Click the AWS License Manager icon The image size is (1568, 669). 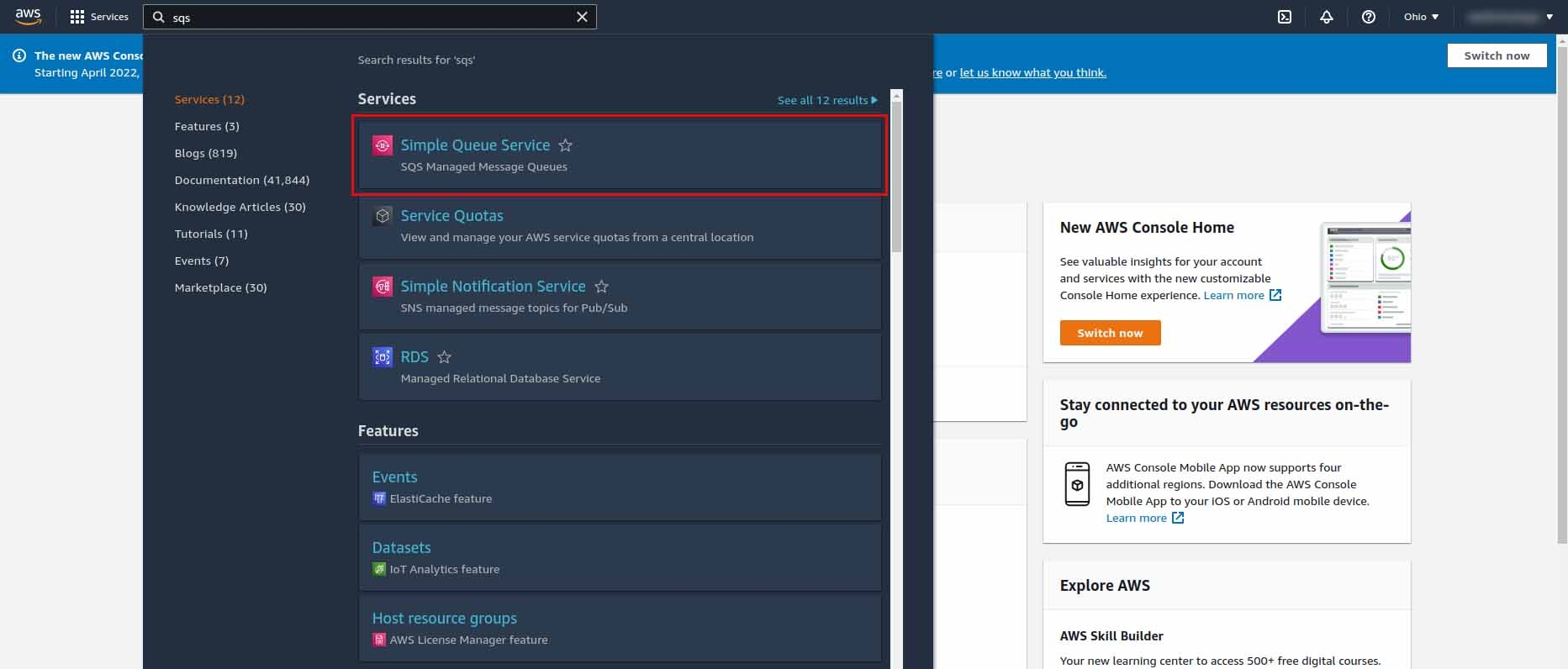click(x=379, y=640)
